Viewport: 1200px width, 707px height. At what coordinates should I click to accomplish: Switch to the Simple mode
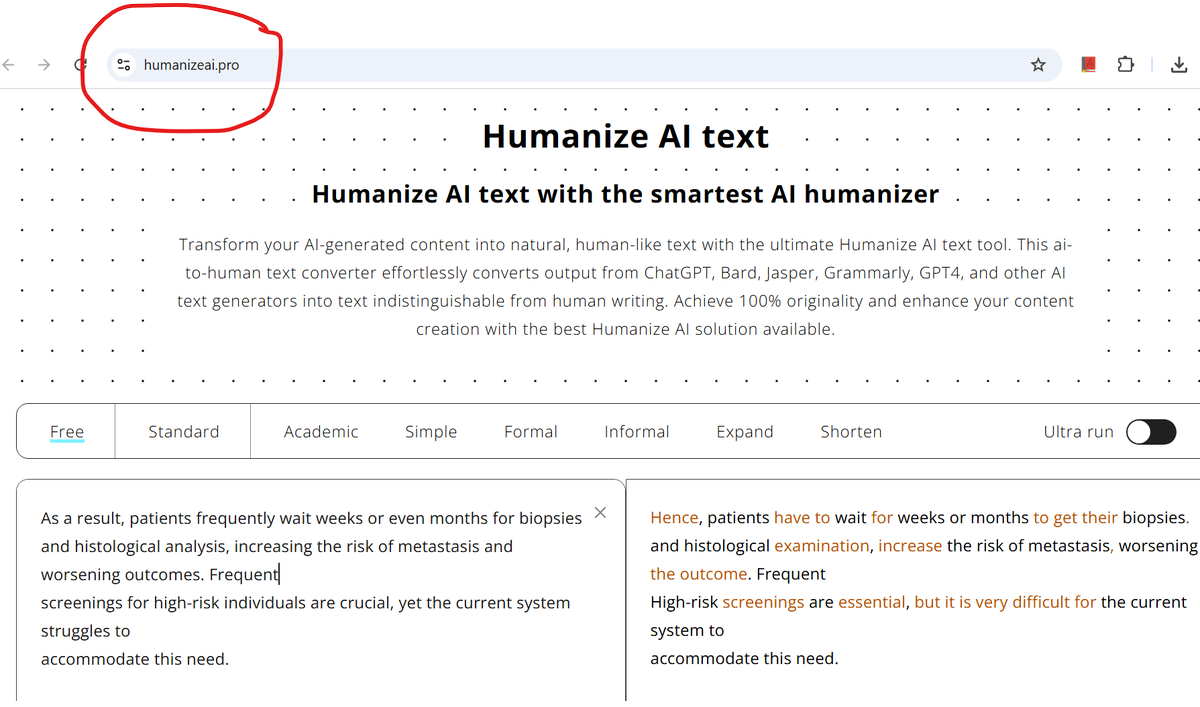coord(431,432)
